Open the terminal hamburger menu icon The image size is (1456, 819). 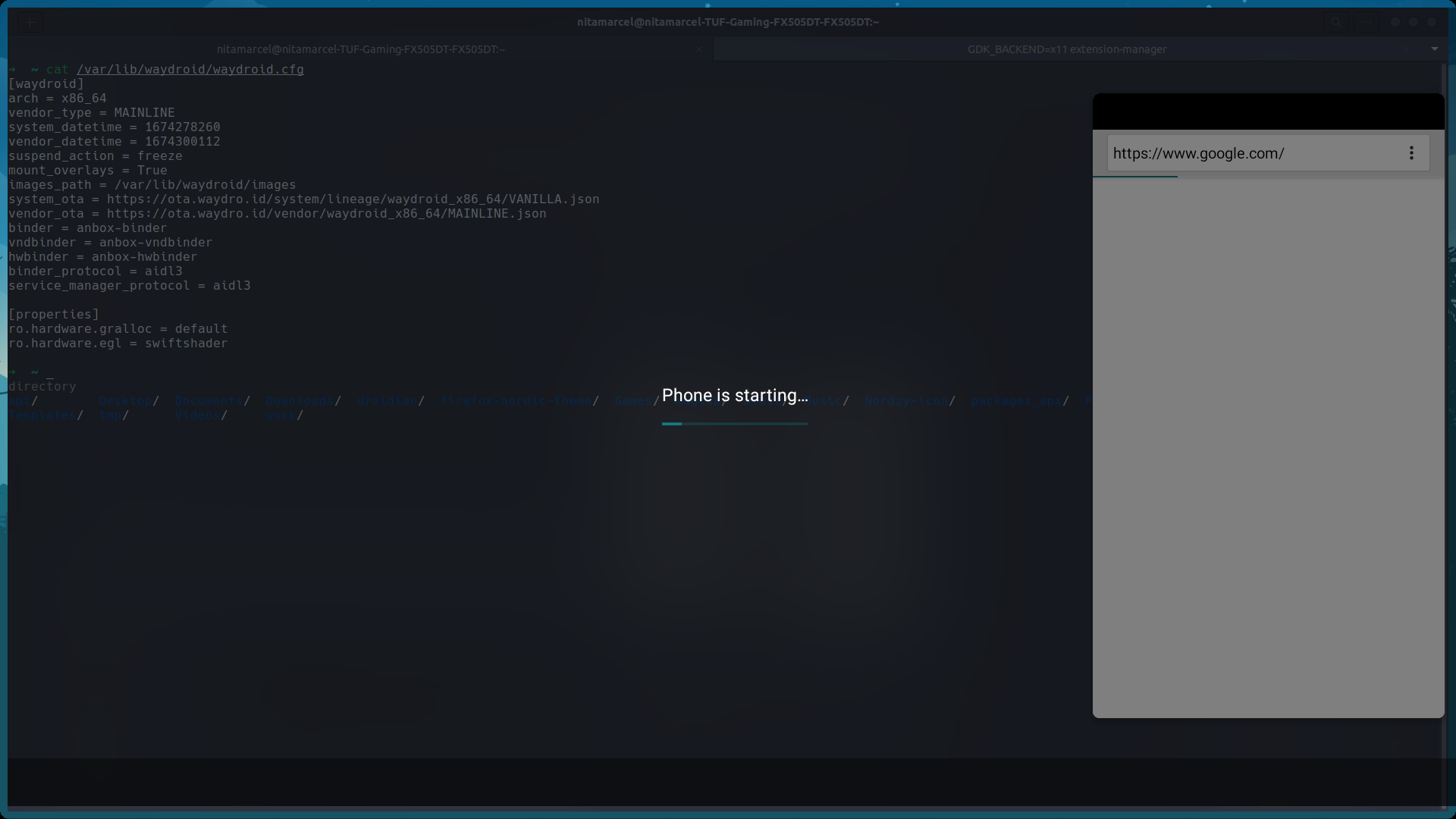pyautogui.click(x=1365, y=22)
